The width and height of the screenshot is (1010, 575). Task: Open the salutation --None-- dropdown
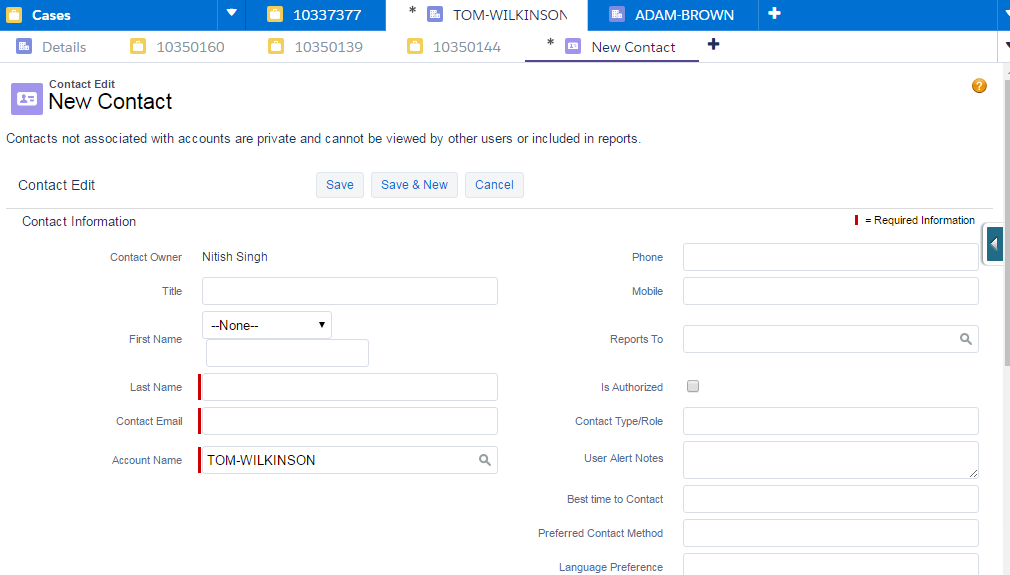pyautogui.click(x=267, y=325)
